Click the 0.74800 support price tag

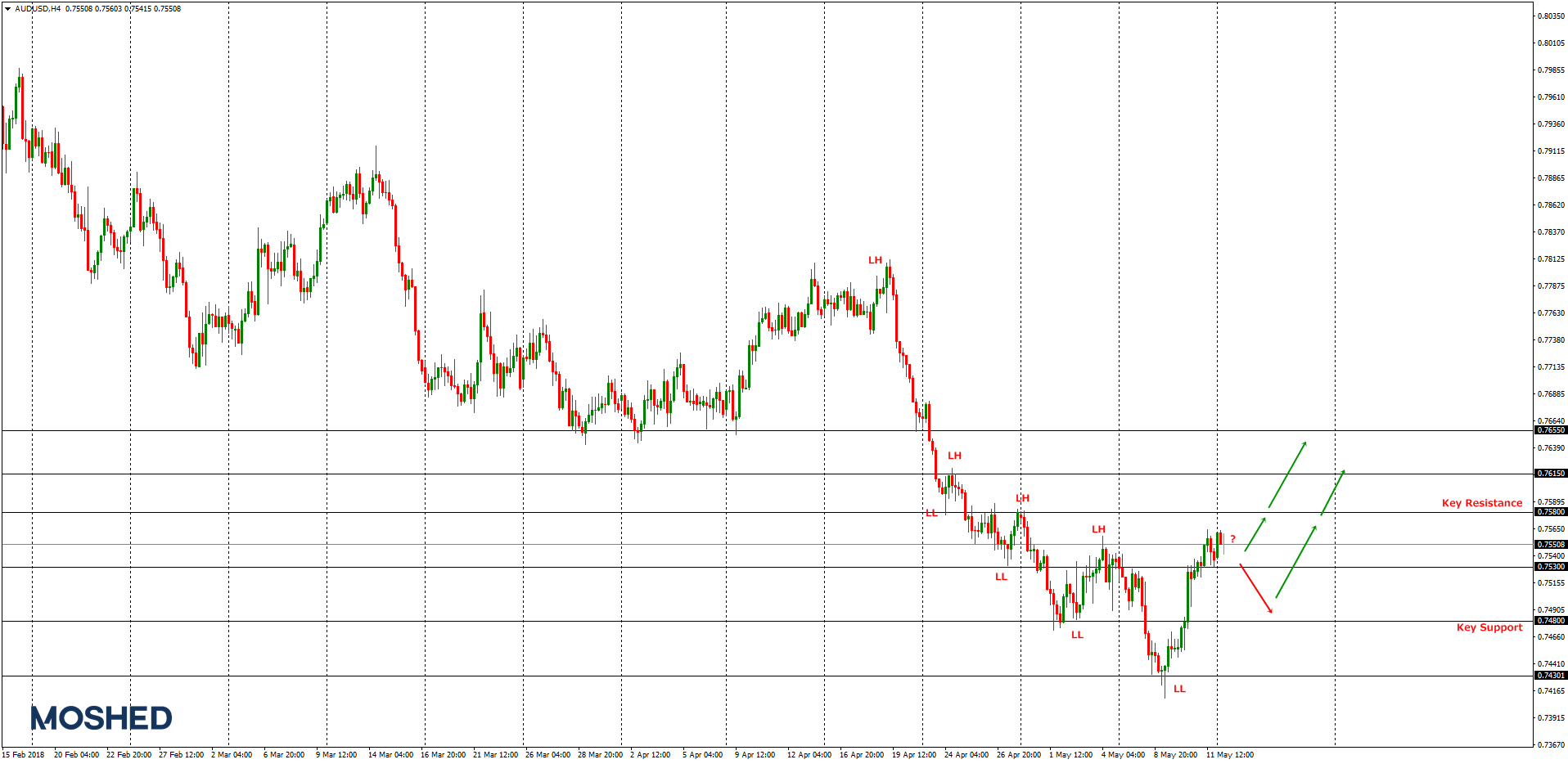(1550, 621)
